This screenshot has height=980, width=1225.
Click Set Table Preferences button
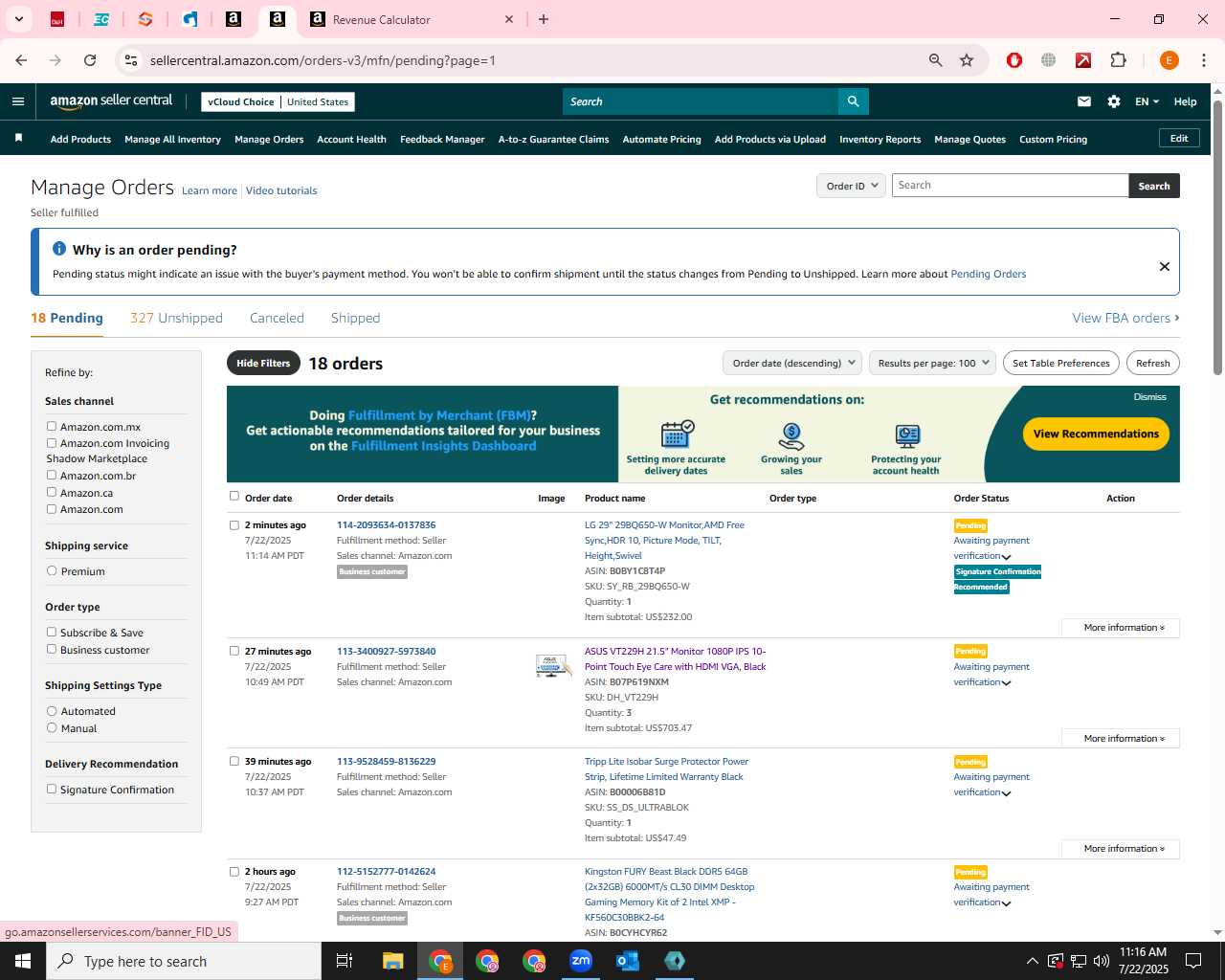1061,363
